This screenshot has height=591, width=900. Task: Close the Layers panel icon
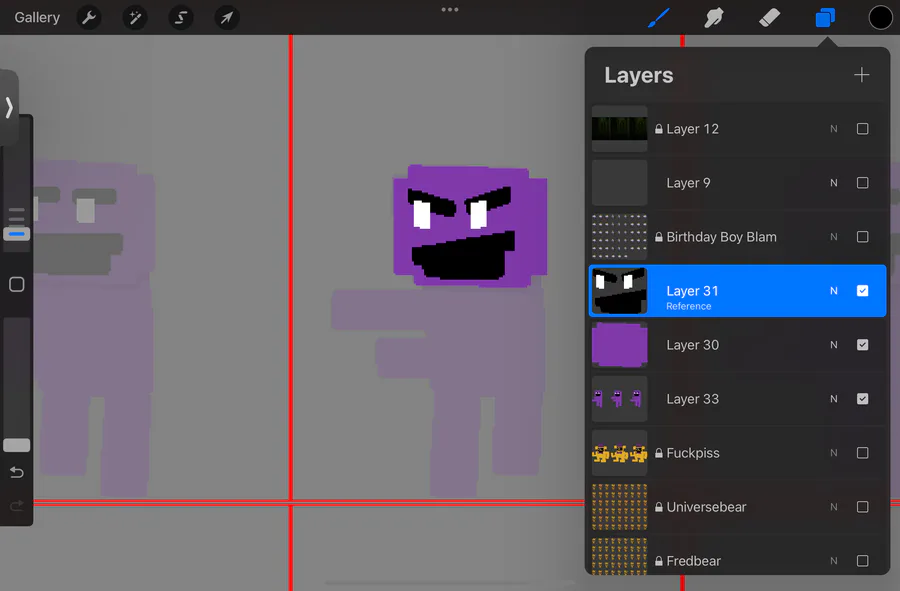(825, 18)
